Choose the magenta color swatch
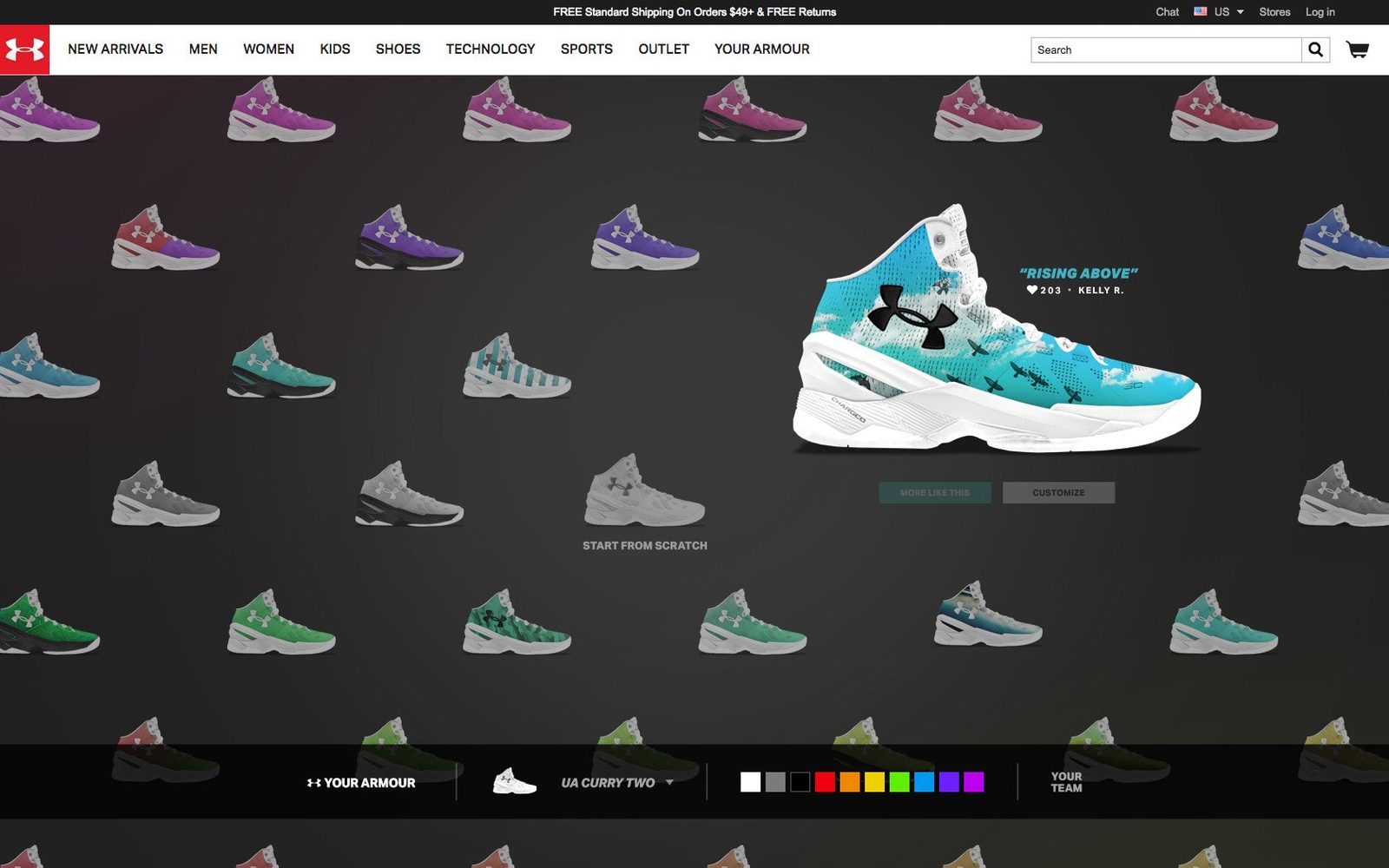 click(974, 782)
